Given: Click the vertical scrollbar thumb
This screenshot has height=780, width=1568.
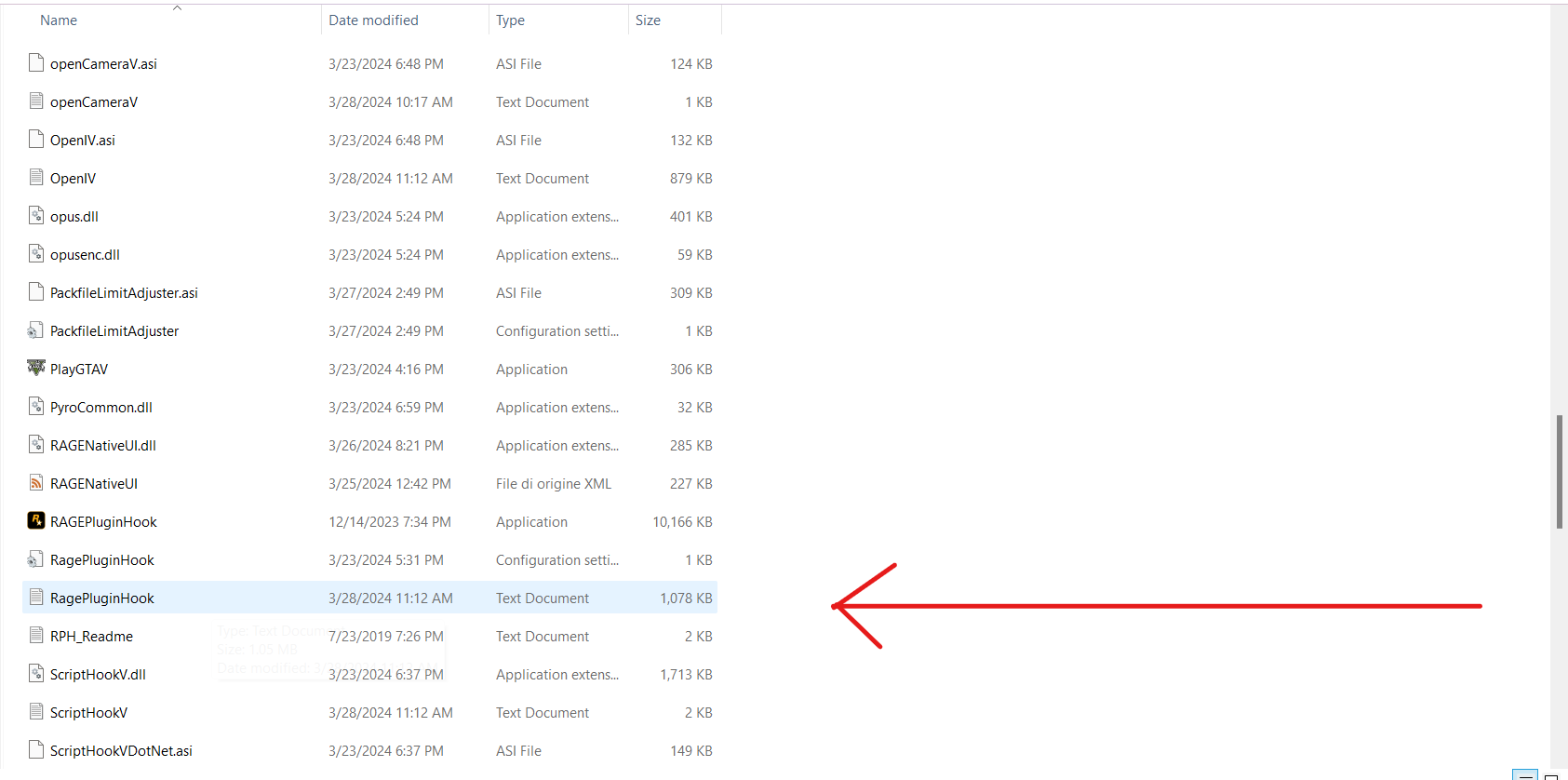Looking at the screenshot, I should click(x=1559, y=472).
